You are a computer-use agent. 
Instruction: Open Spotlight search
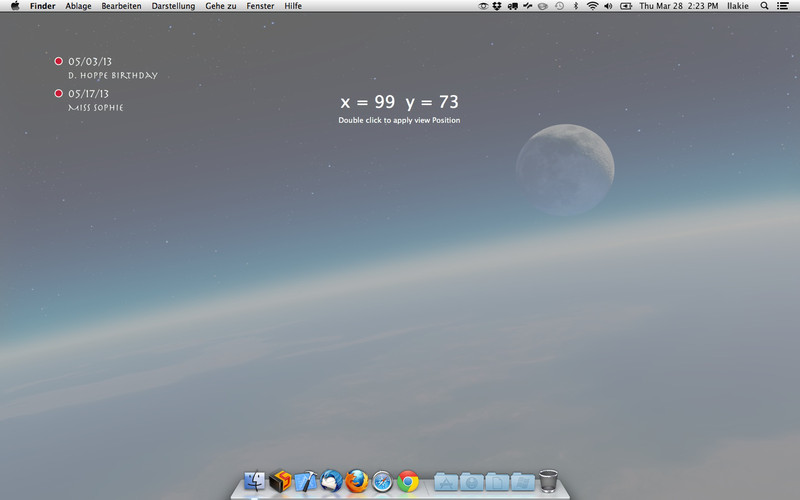[x=764, y=6]
